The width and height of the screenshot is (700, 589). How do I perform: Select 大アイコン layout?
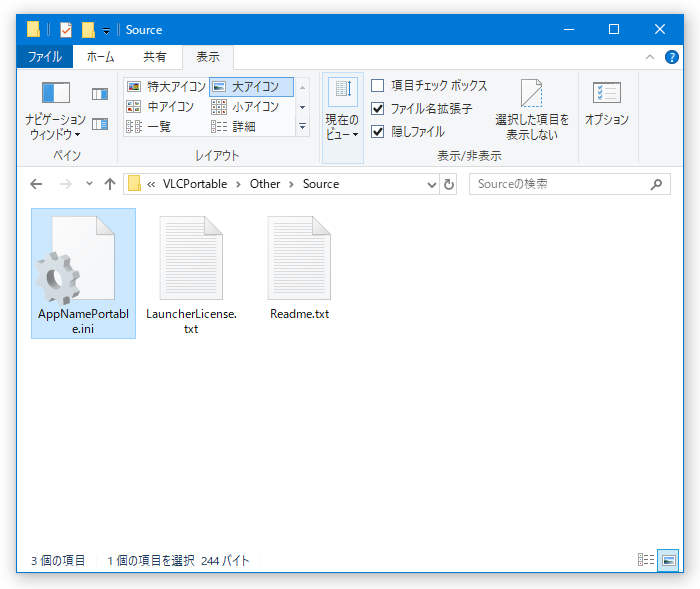pos(251,87)
